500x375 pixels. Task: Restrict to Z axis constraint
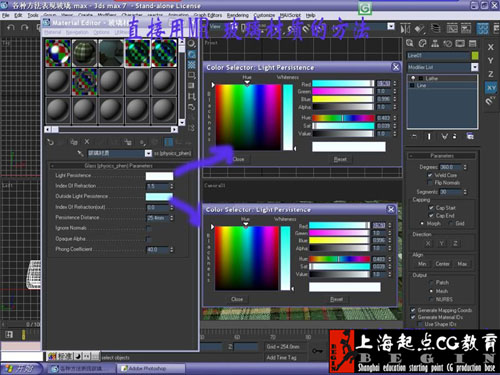(x=491, y=74)
